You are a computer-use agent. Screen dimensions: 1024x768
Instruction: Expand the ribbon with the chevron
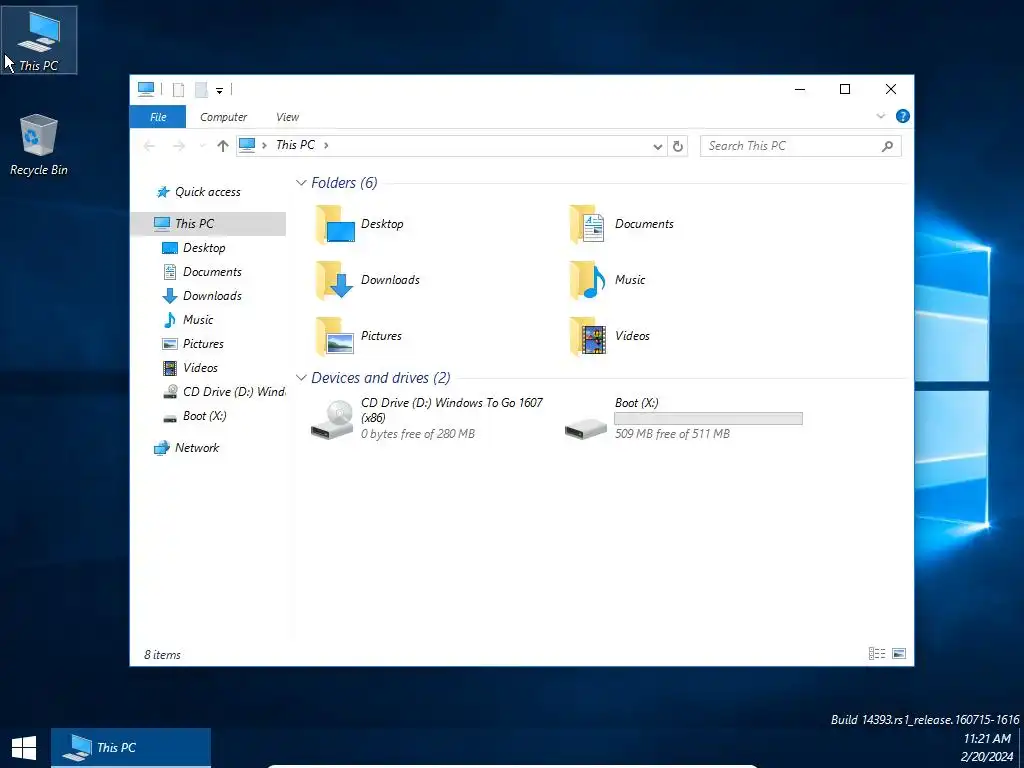coord(880,116)
